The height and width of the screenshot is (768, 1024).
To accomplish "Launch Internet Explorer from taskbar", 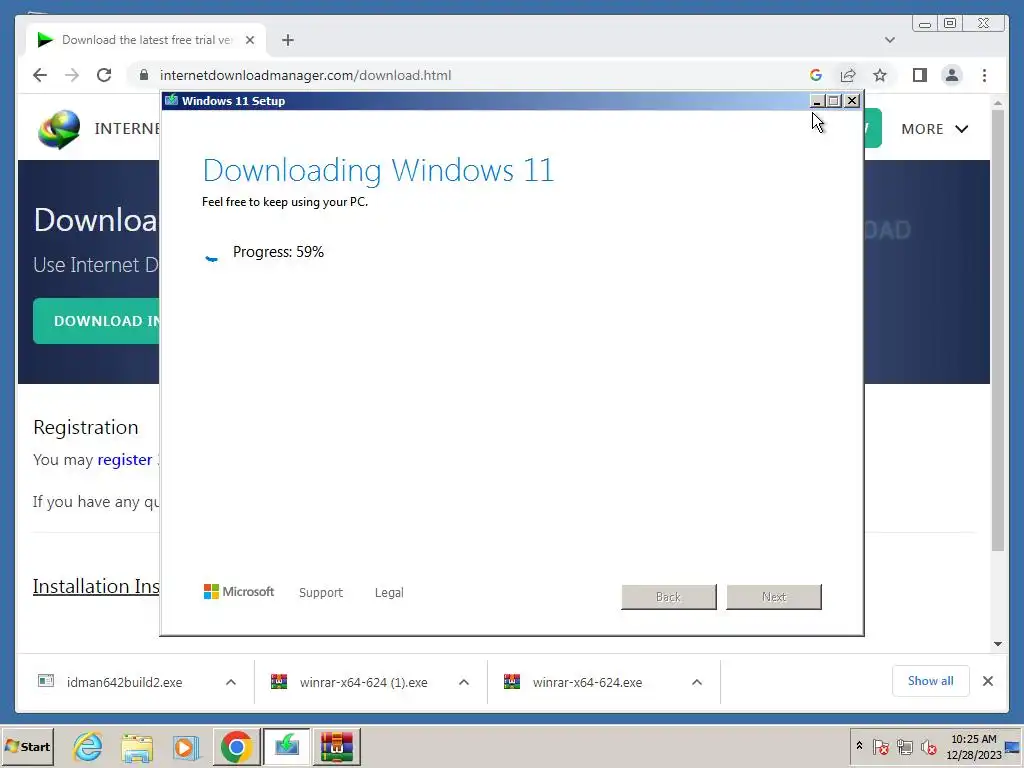I will pyautogui.click(x=88, y=746).
